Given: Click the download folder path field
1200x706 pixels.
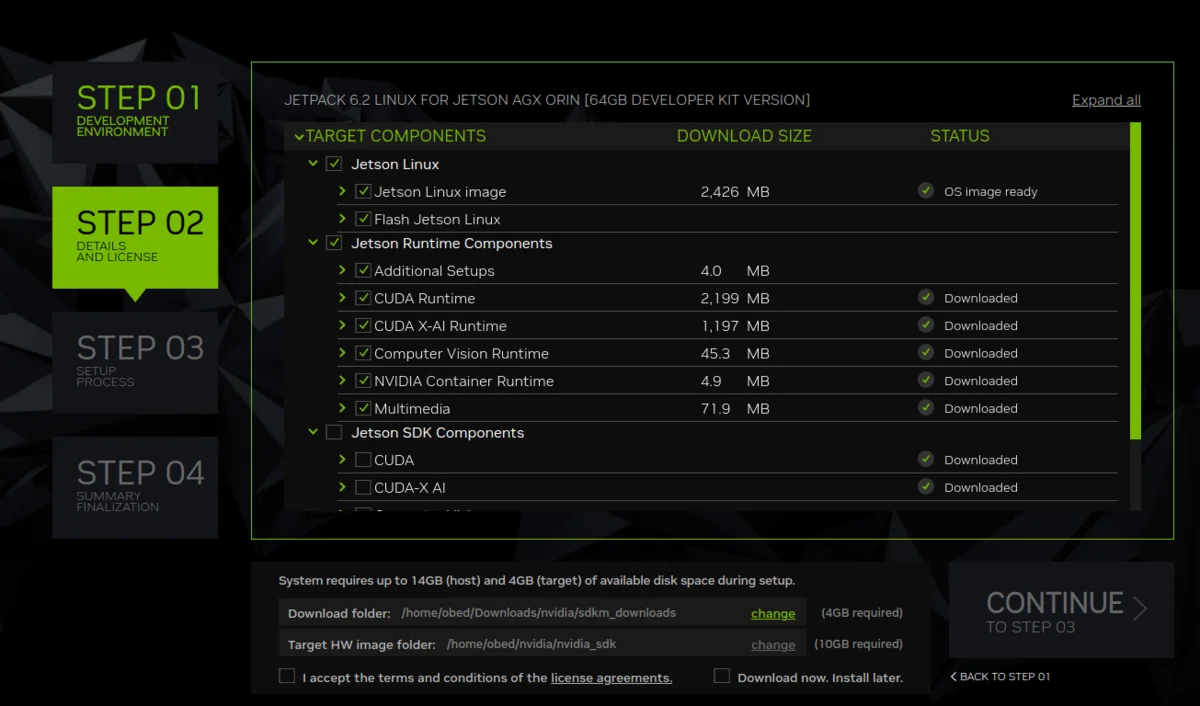Looking at the screenshot, I should (540, 613).
